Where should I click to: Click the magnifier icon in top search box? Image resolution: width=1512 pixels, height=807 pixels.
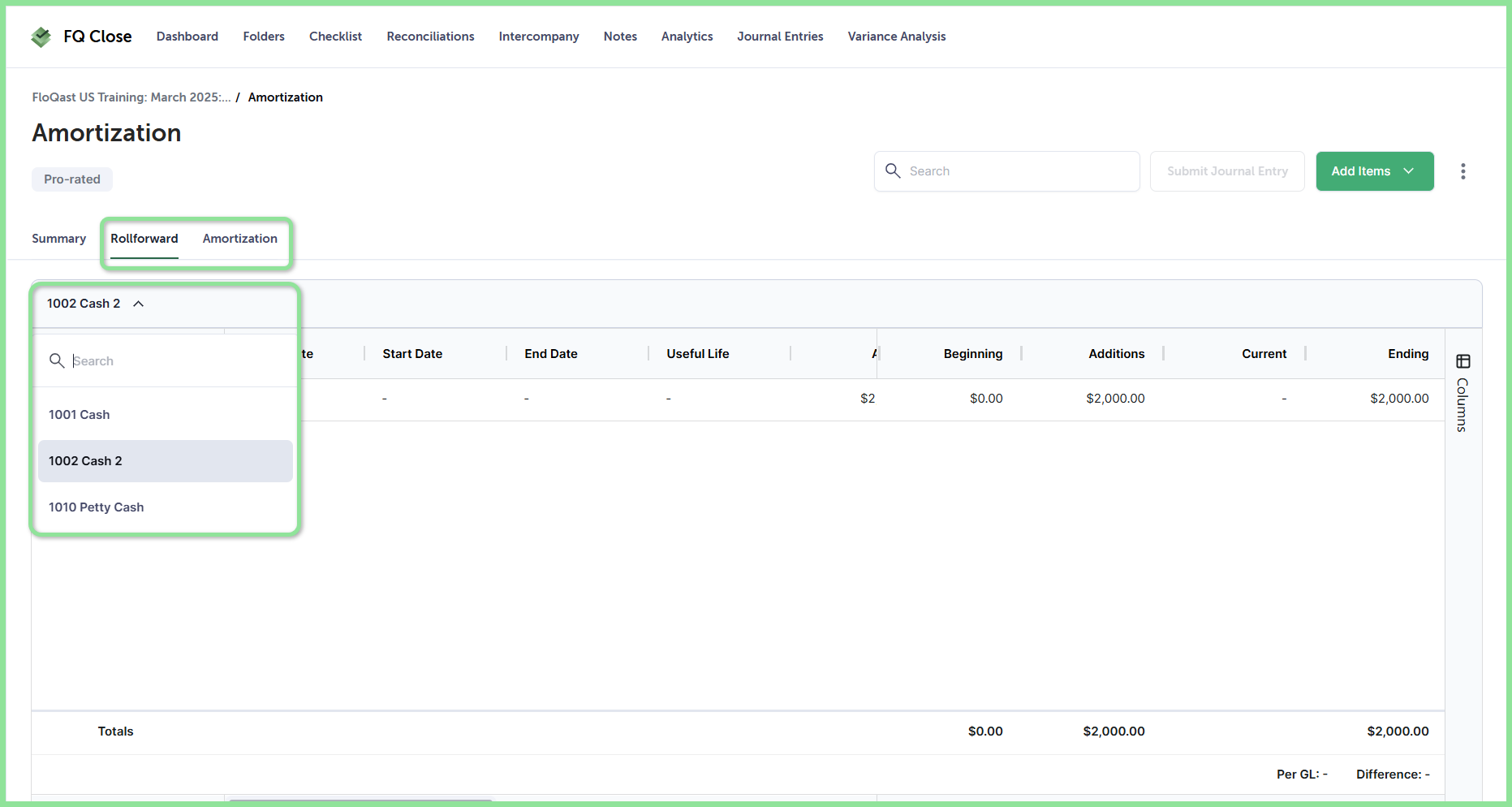coord(893,170)
